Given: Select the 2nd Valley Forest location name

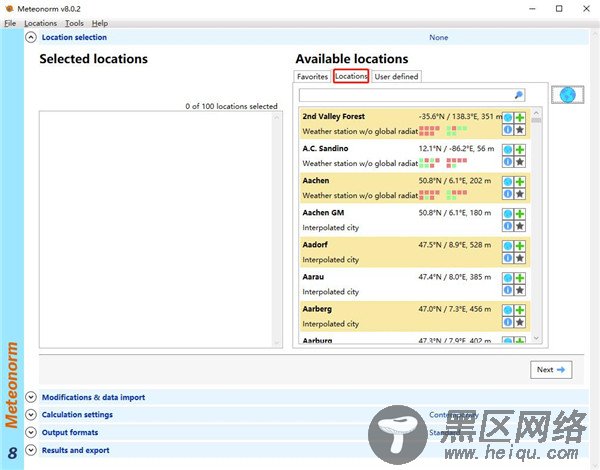Looking at the screenshot, I should point(334,116).
